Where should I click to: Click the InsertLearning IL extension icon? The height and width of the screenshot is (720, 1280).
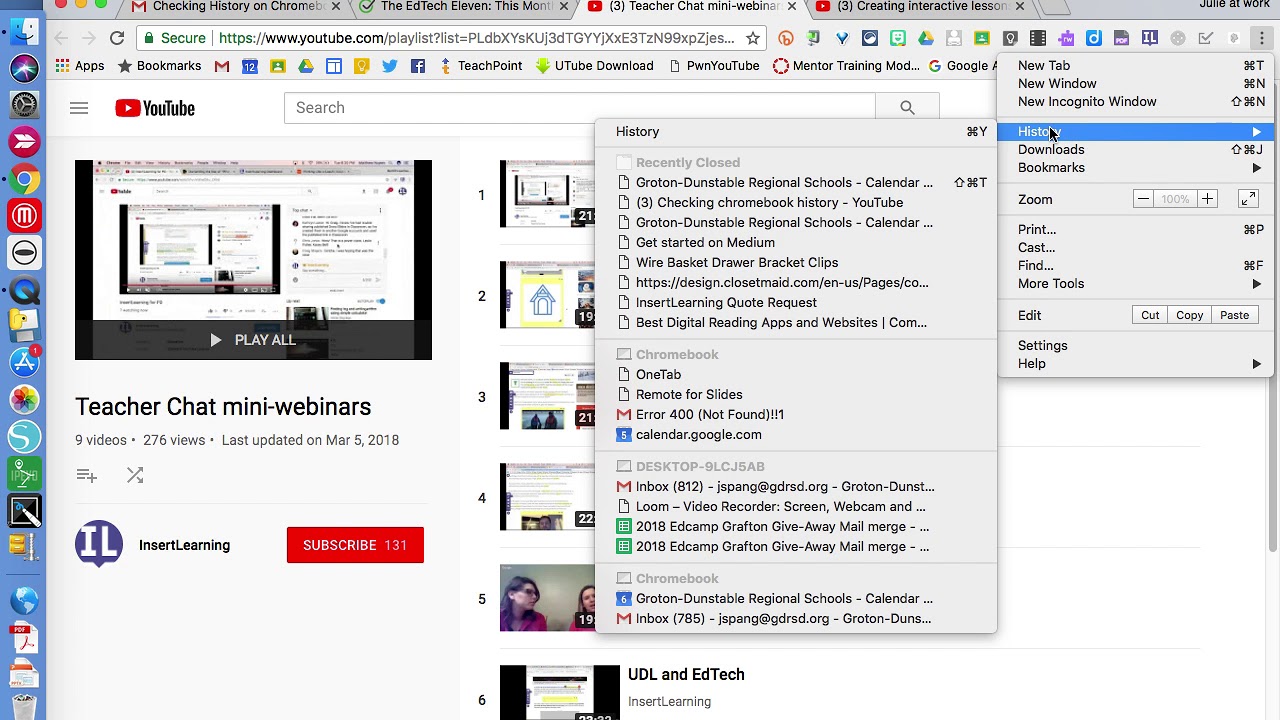pos(1150,38)
